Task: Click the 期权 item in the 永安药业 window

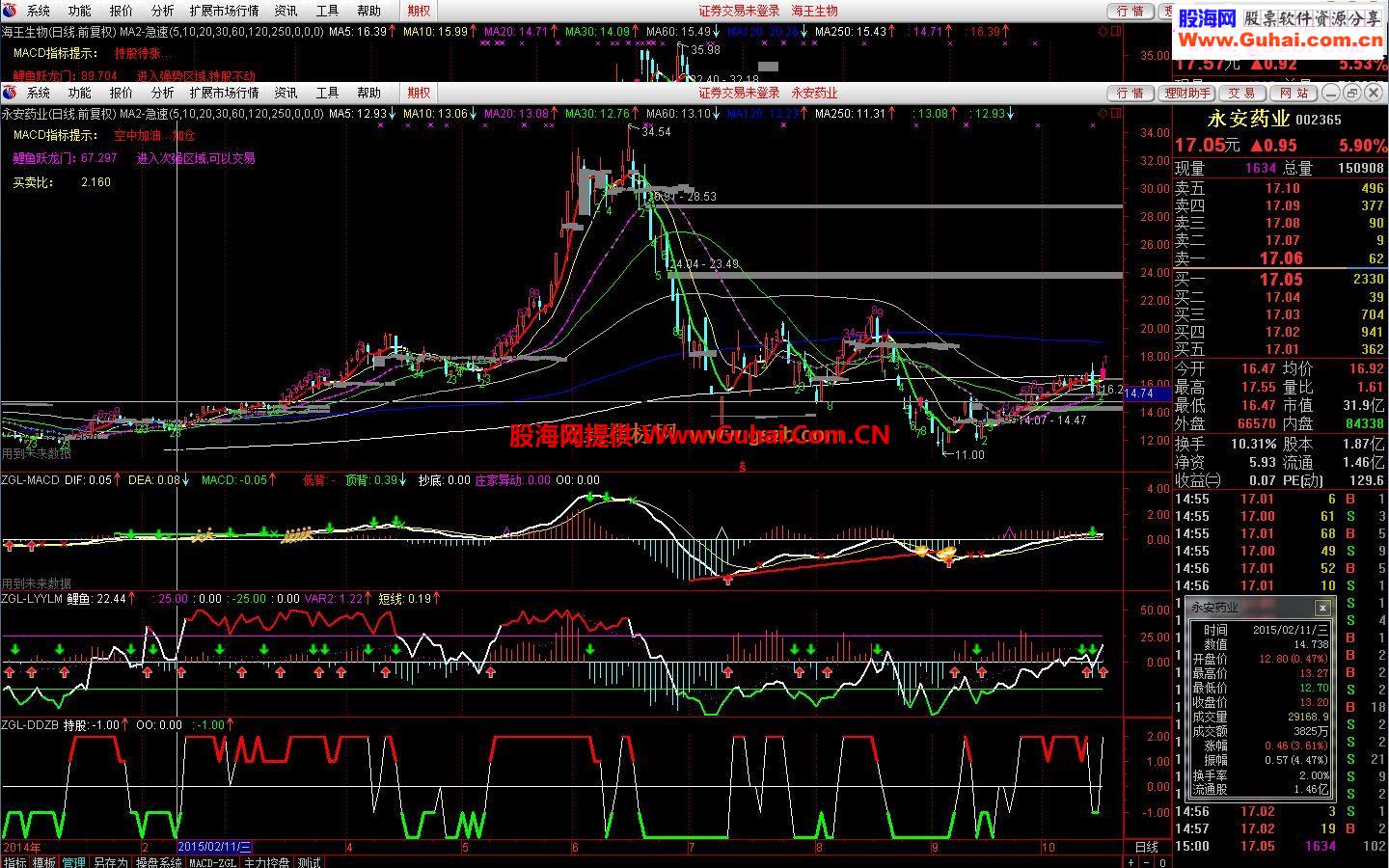Action: click(x=419, y=93)
